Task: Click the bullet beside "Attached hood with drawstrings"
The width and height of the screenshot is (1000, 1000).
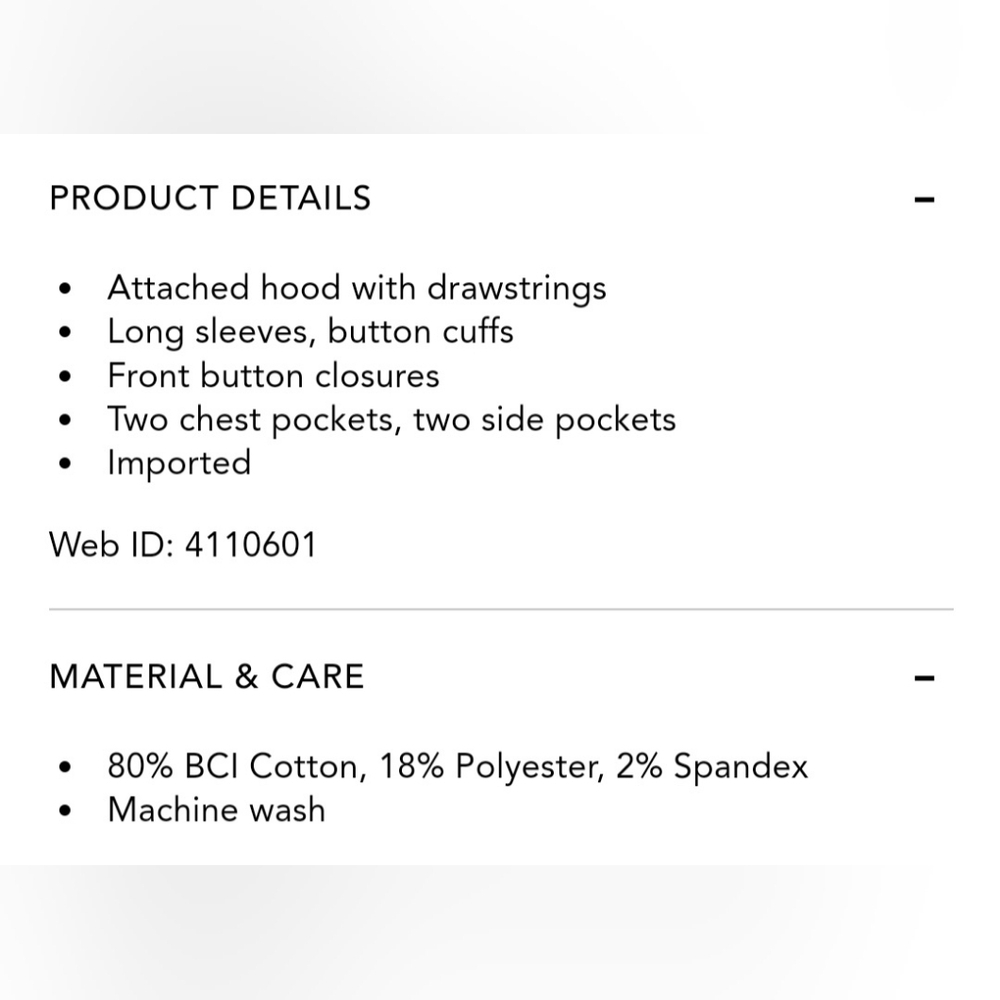Action: point(66,290)
